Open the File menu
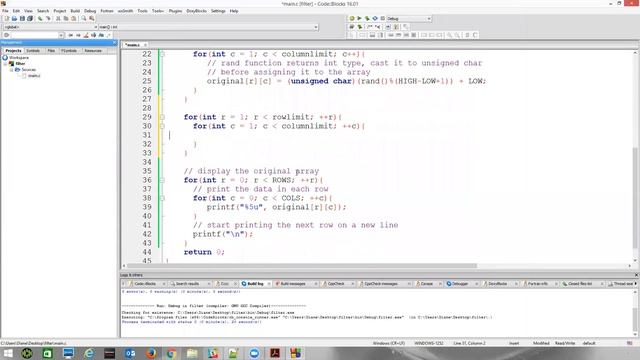The height and width of the screenshot is (360, 640). coord(5,11)
